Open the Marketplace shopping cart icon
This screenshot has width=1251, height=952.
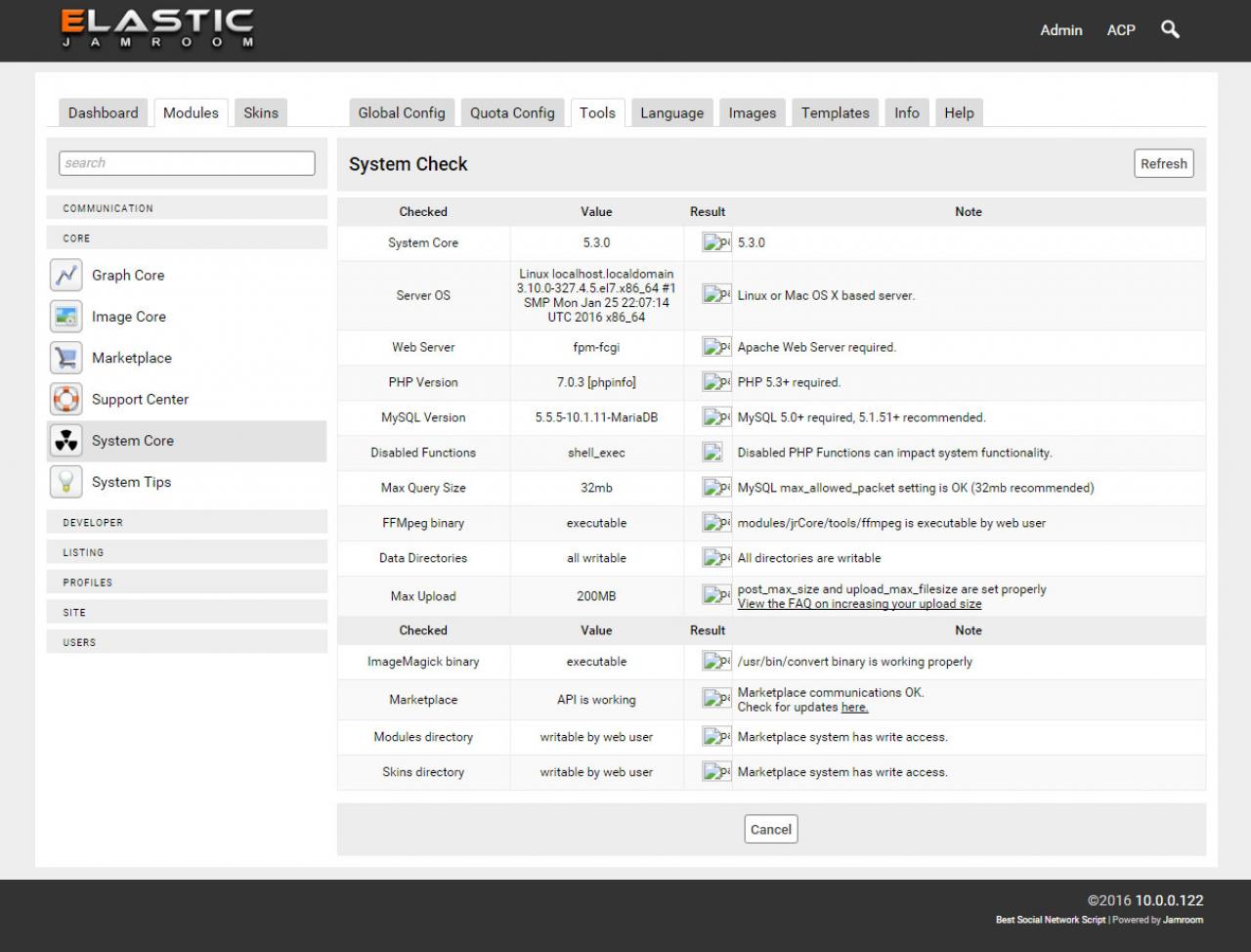tap(65, 358)
